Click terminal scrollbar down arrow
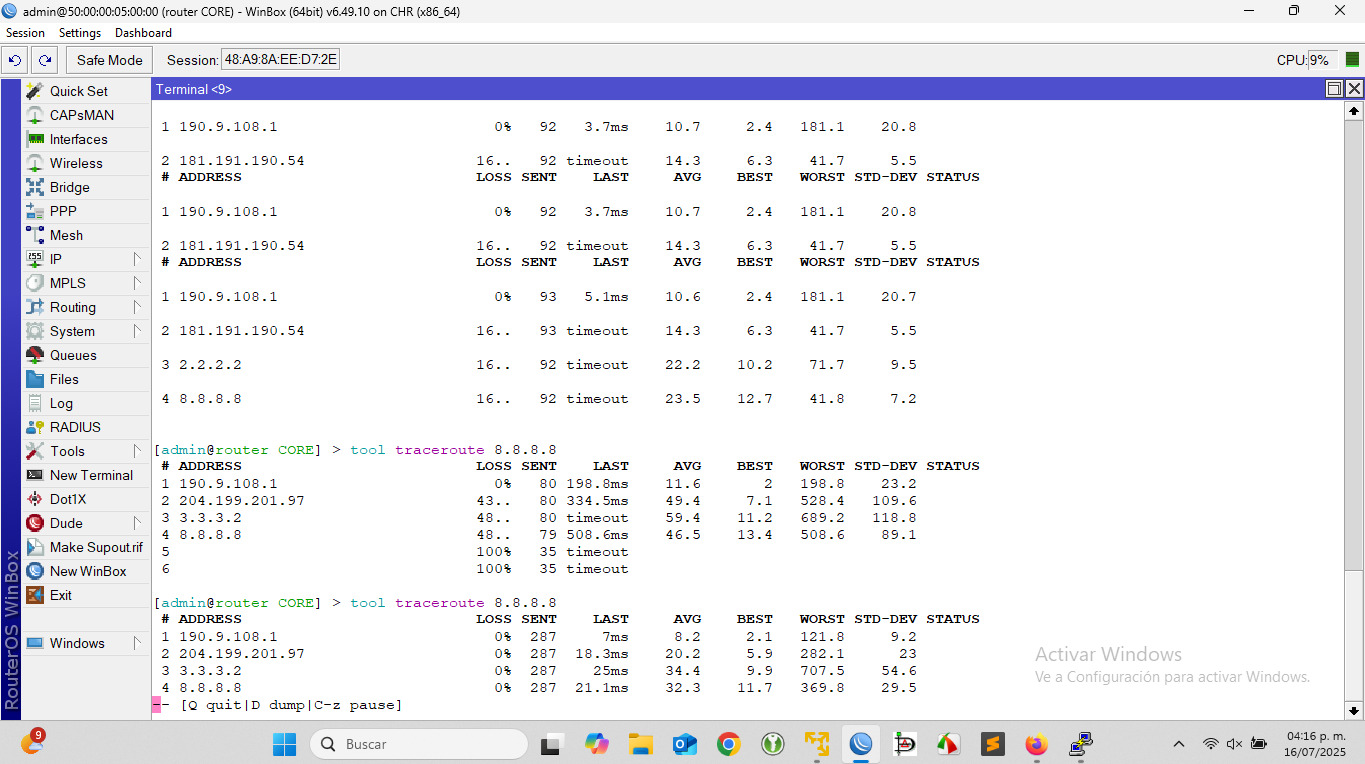Viewport: 1365px width, 764px height. tap(1355, 711)
